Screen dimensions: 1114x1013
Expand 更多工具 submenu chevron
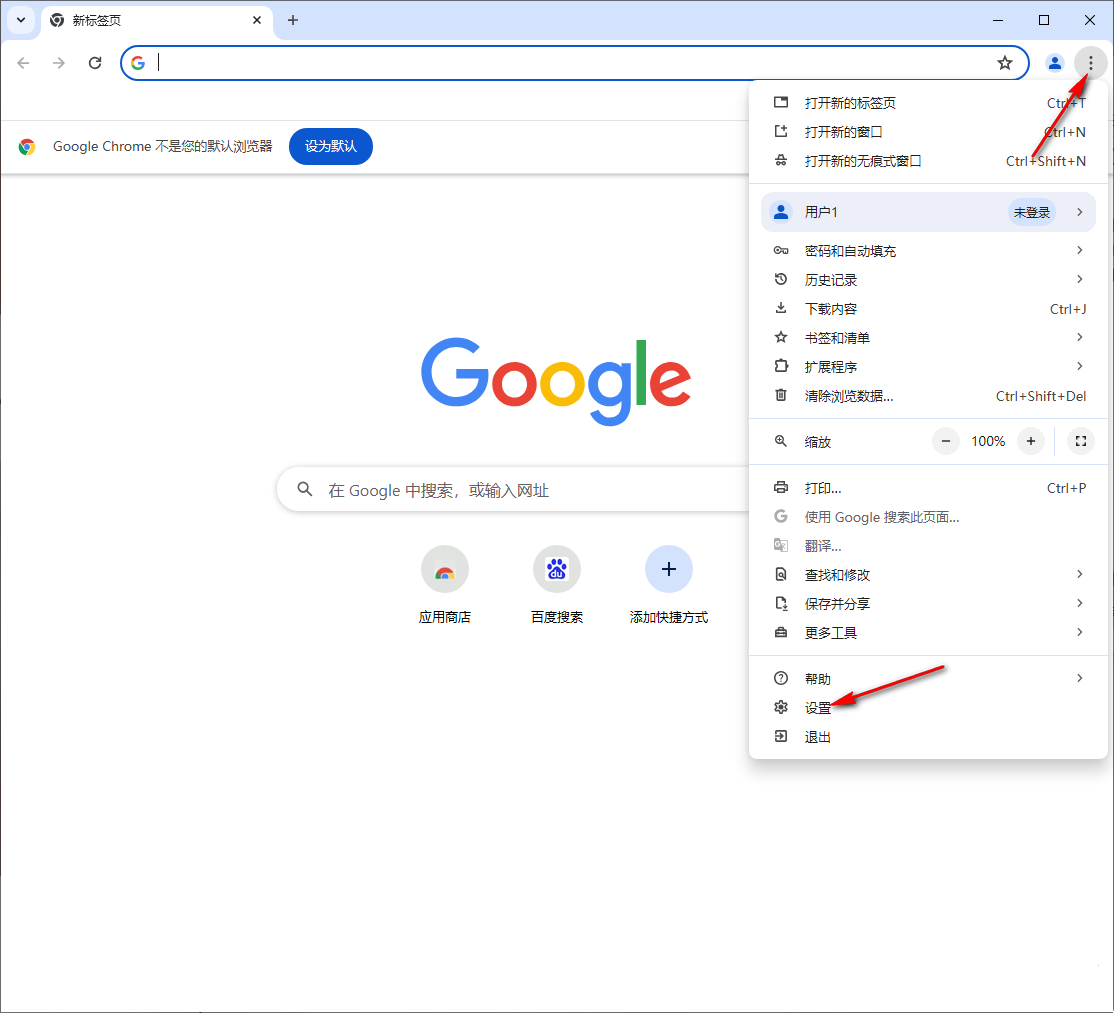click(1079, 632)
